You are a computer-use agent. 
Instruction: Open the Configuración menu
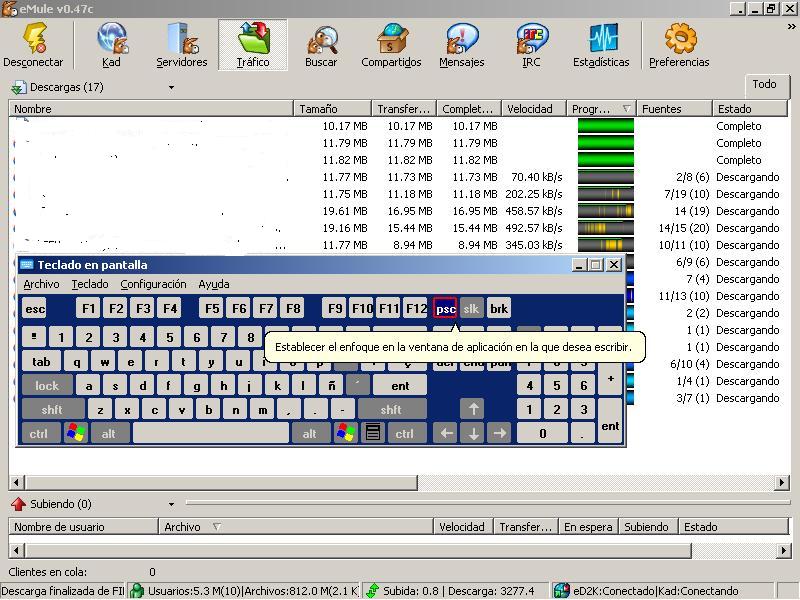(x=153, y=284)
